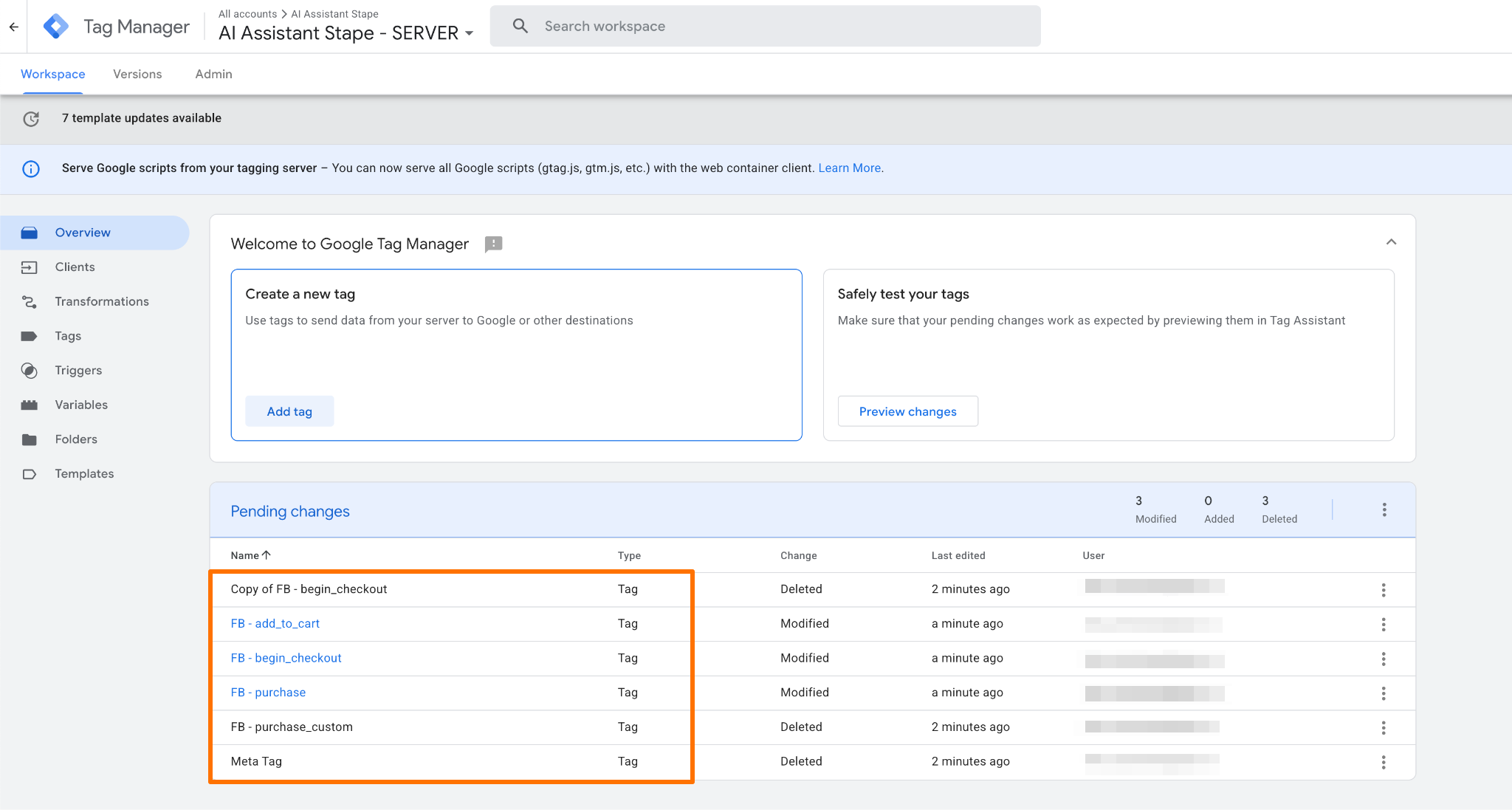1512x810 pixels.
Task: Switch to the Workspace tab
Action: [x=53, y=74]
